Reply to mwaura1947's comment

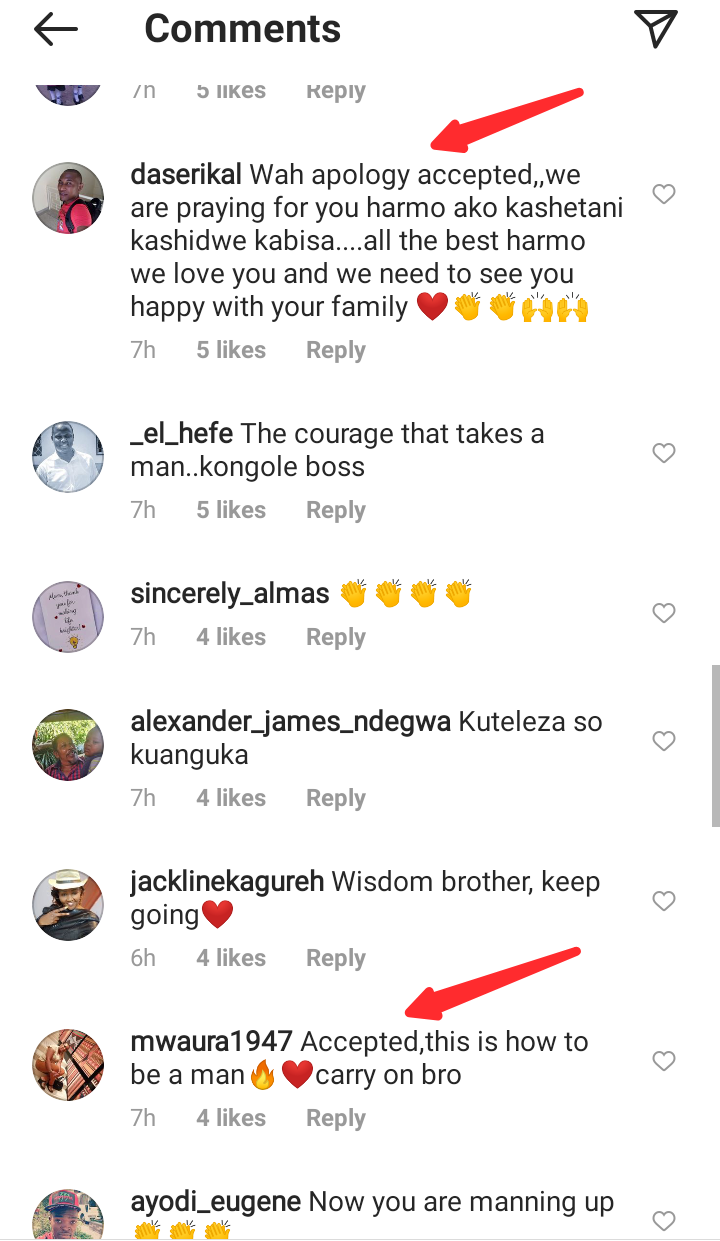coord(335,1117)
